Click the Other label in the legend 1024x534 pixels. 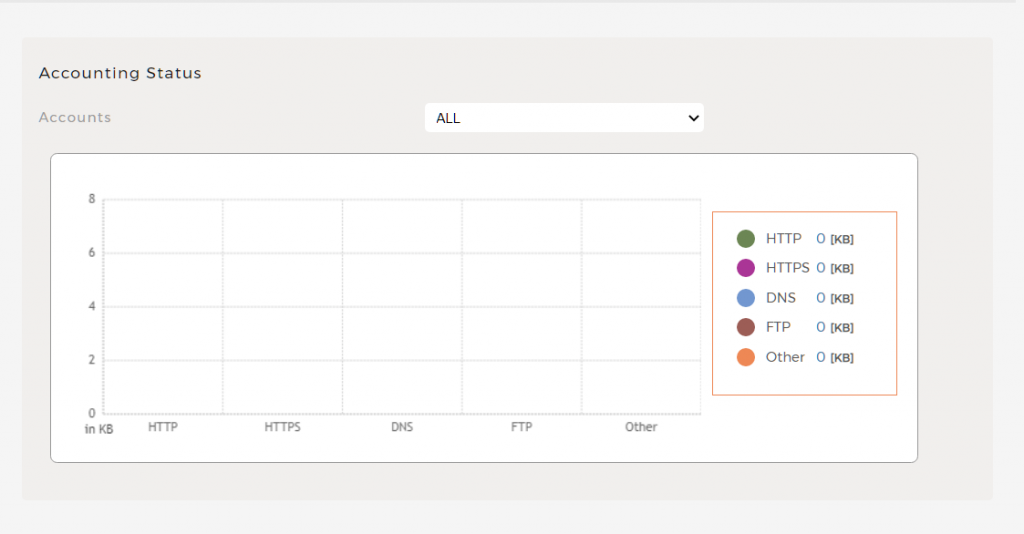pyautogui.click(x=785, y=357)
